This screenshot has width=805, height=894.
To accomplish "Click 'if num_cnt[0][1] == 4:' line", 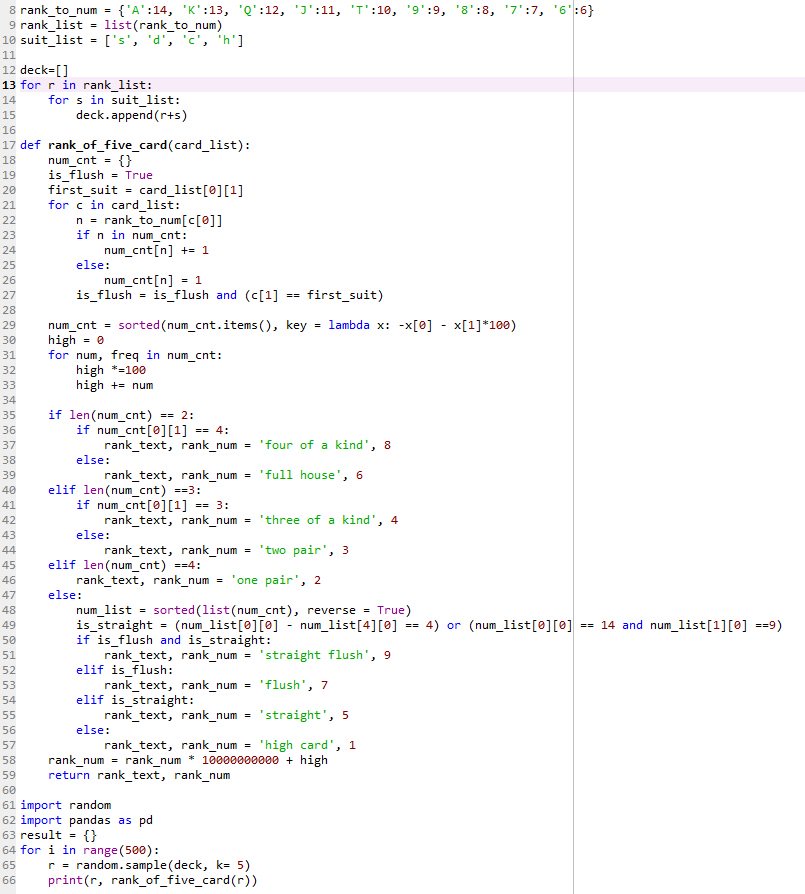I will (153, 430).
